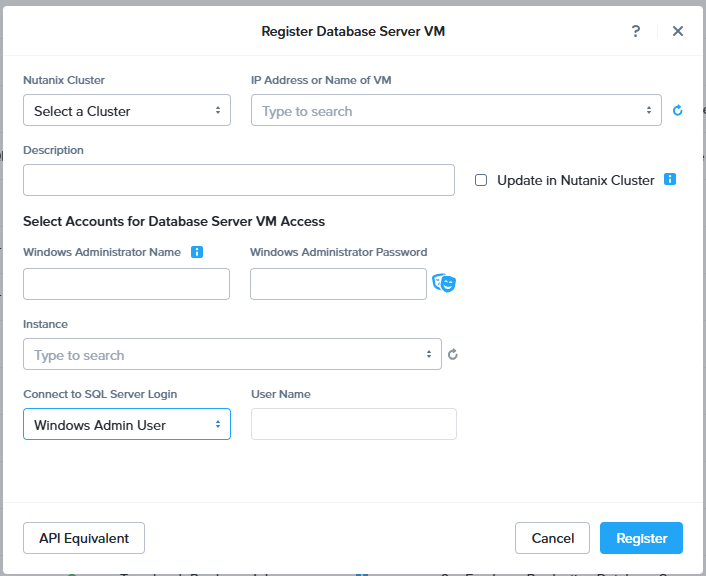
Task: Open the Select a Cluster dropdown
Action: click(x=127, y=111)
